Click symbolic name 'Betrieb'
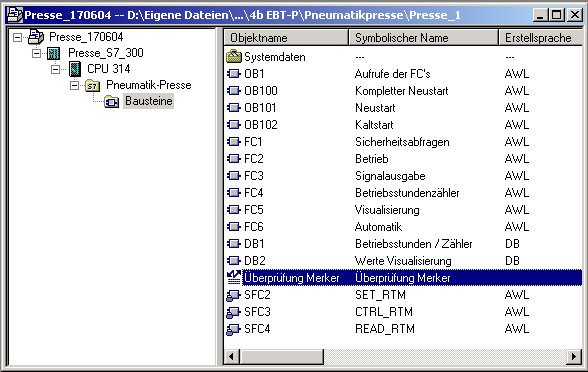This screenshot has height=372, width=588. click(372, 159)
